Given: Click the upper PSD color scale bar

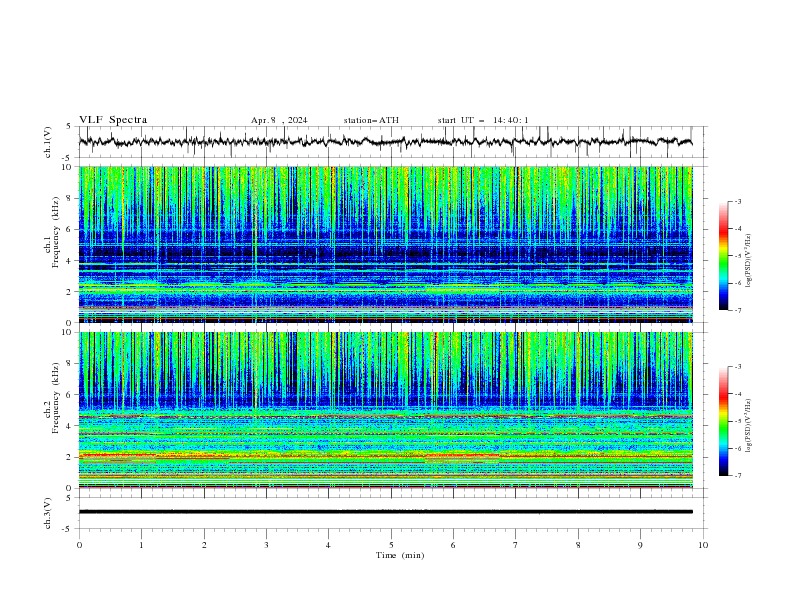Looking at the screenshot, I should point(724,256).
